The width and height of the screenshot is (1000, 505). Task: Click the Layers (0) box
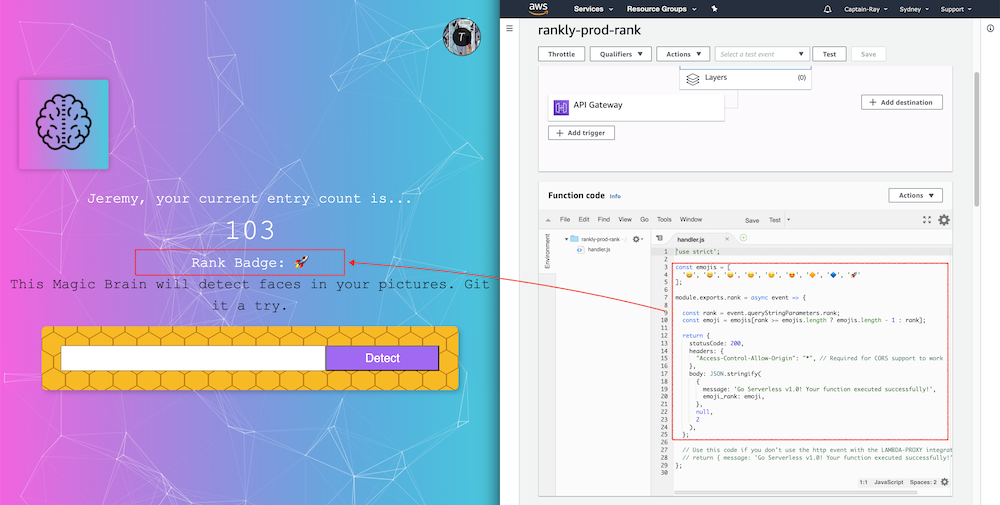coord(746,78)
